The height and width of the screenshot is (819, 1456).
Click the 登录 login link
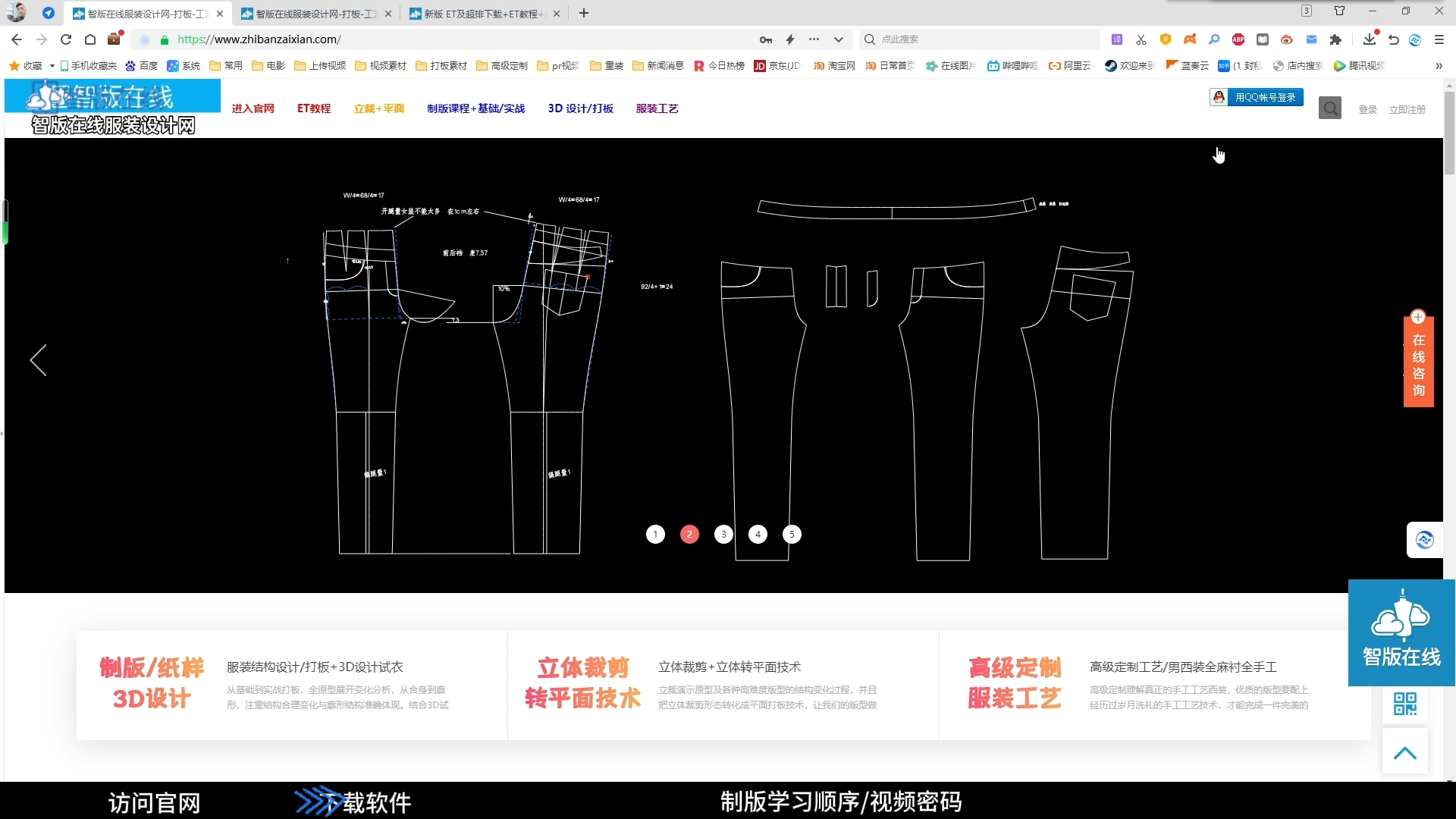click(x=1368, y=110)
